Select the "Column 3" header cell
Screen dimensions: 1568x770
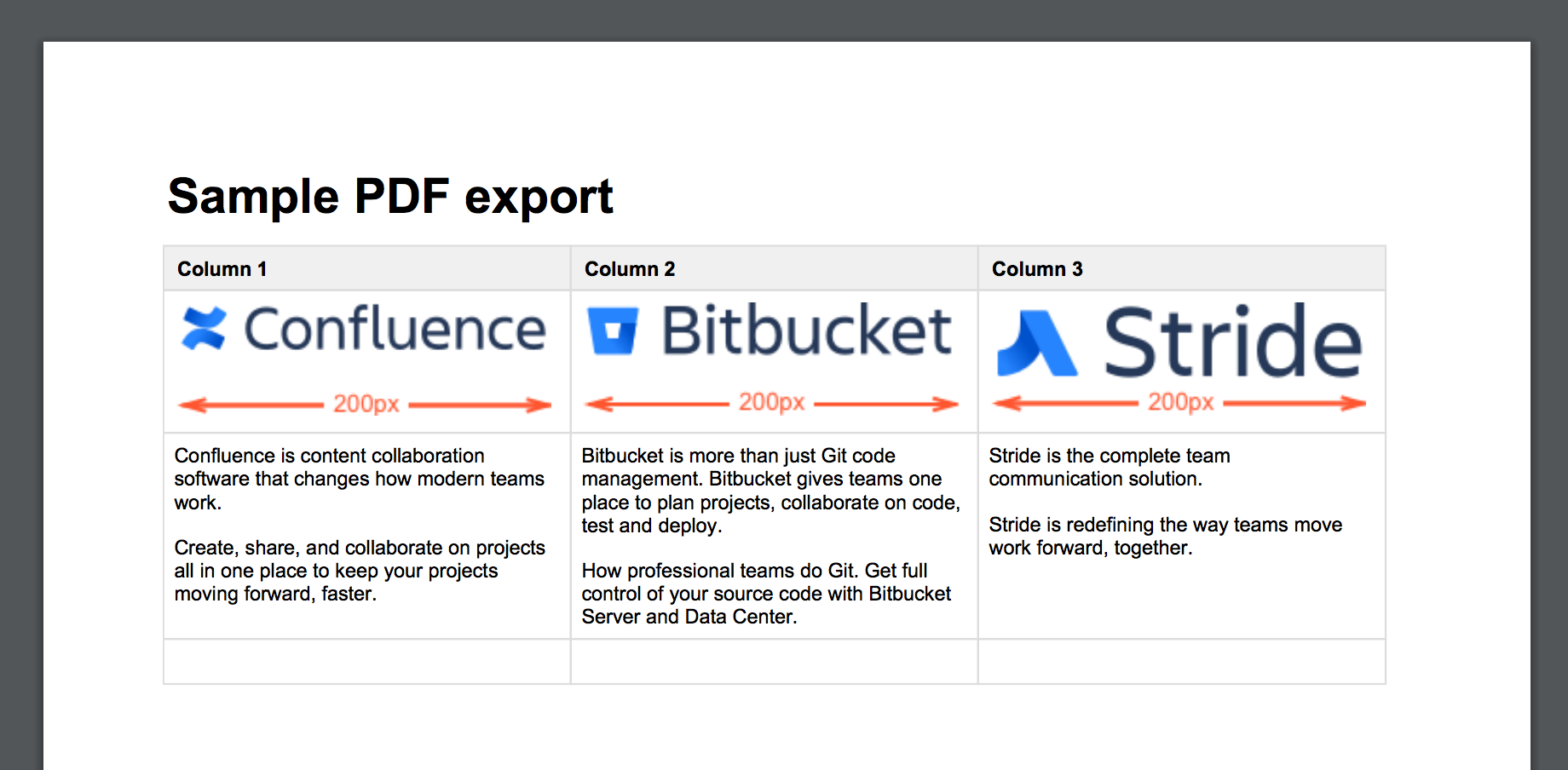click(x=1182, y=268)
